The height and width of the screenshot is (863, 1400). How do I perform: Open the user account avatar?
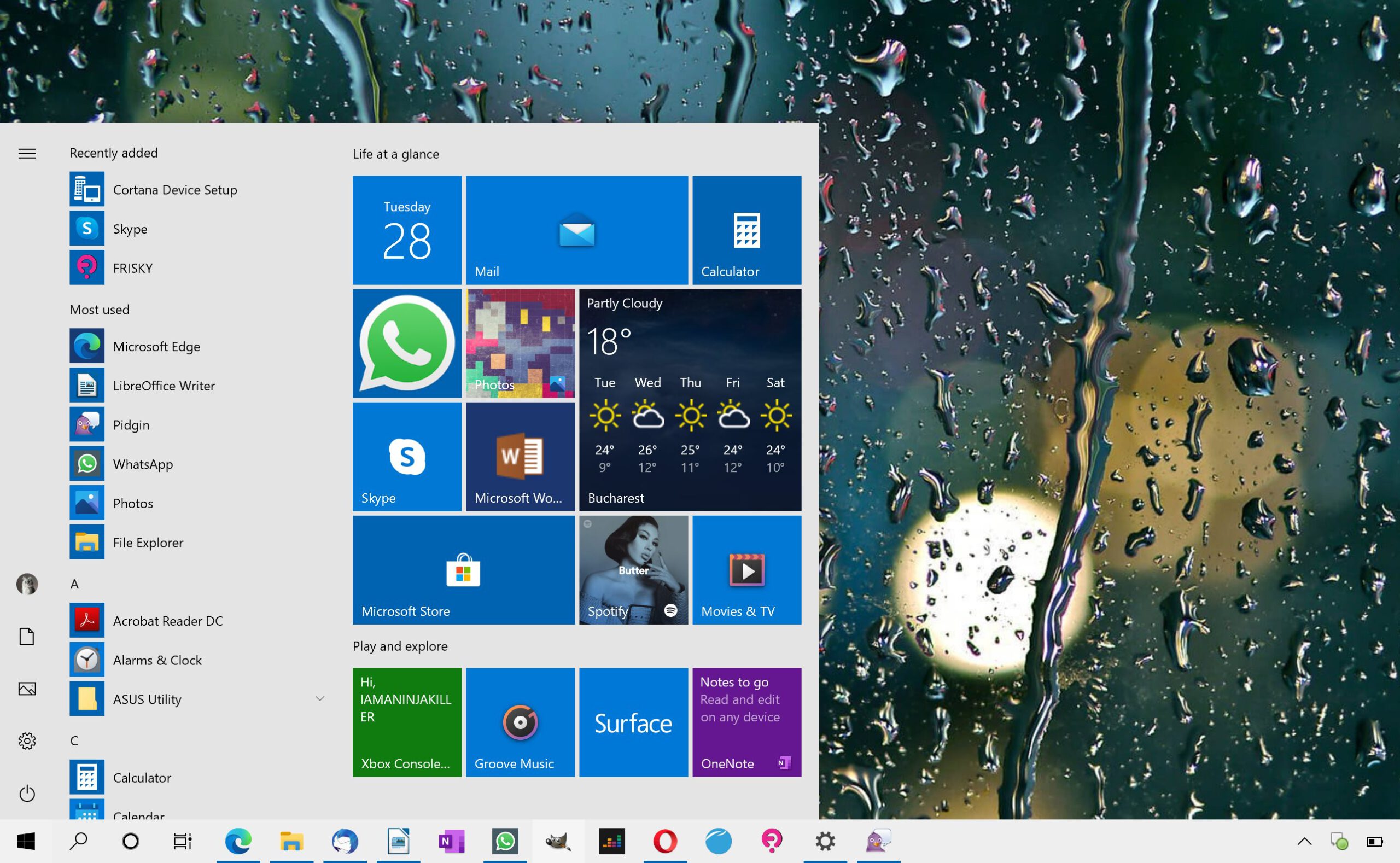[27, 584]
